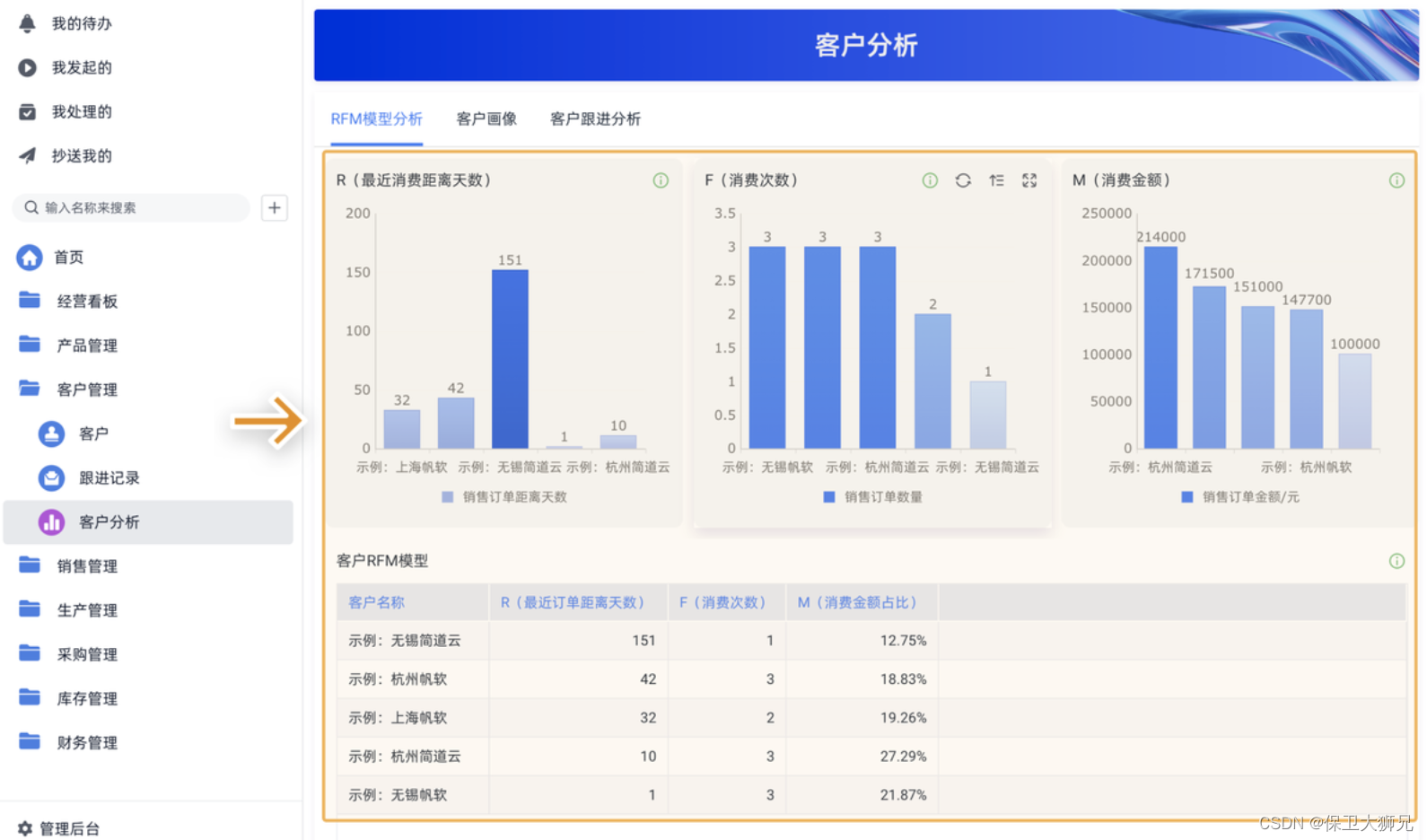Select table row 示例: 无锡简道云
1427x840 pixels.
(x=871, y=640)
